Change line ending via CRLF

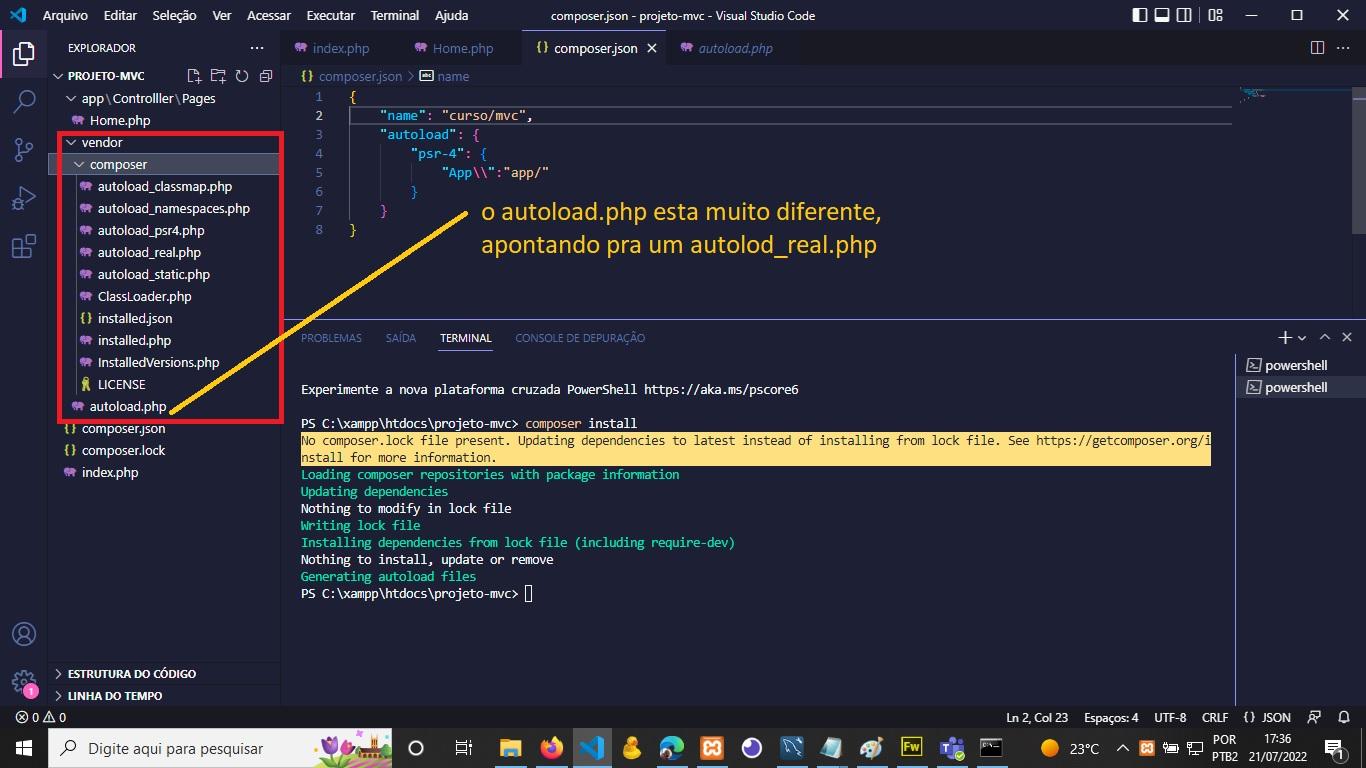[x=1215, y=717]
